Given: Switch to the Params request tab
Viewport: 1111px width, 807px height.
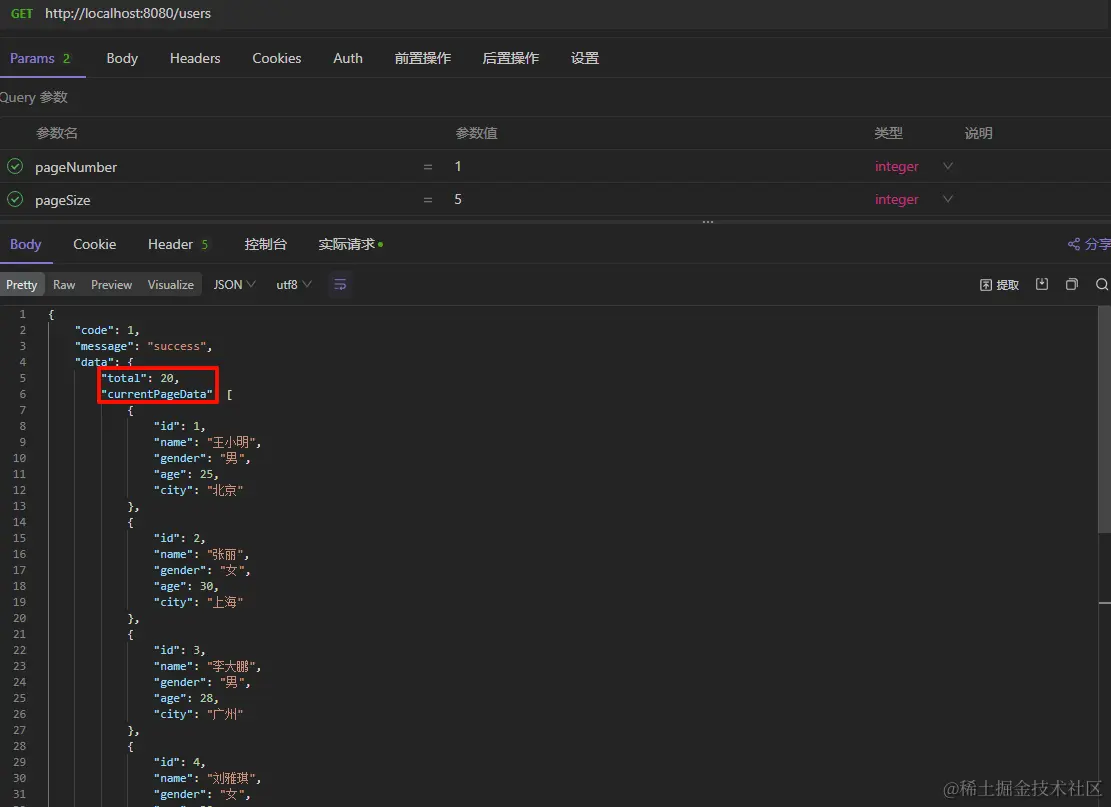Looking at the screenshot, I should [40, 58].
